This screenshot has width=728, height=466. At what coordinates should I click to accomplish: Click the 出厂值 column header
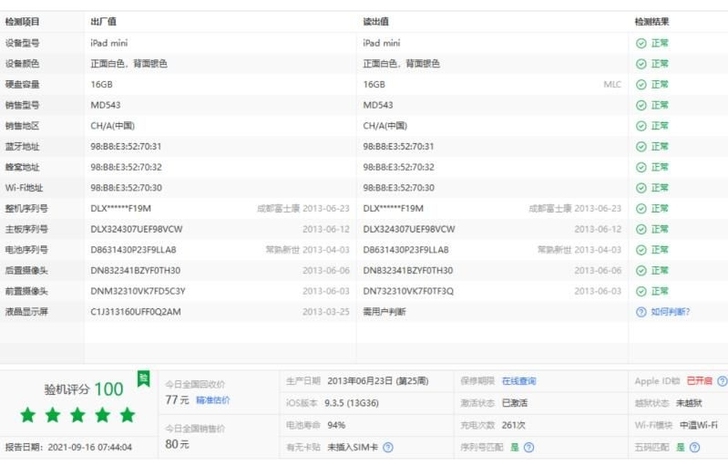coord(103,22)
